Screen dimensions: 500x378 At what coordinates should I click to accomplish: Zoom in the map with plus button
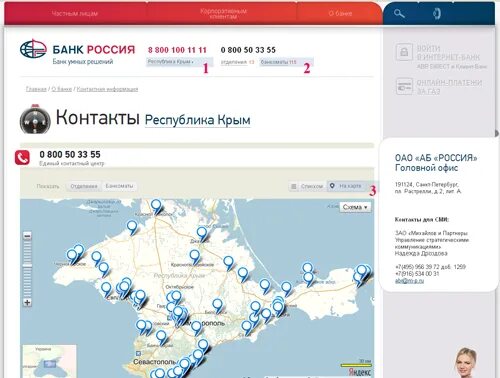(27, 303)
